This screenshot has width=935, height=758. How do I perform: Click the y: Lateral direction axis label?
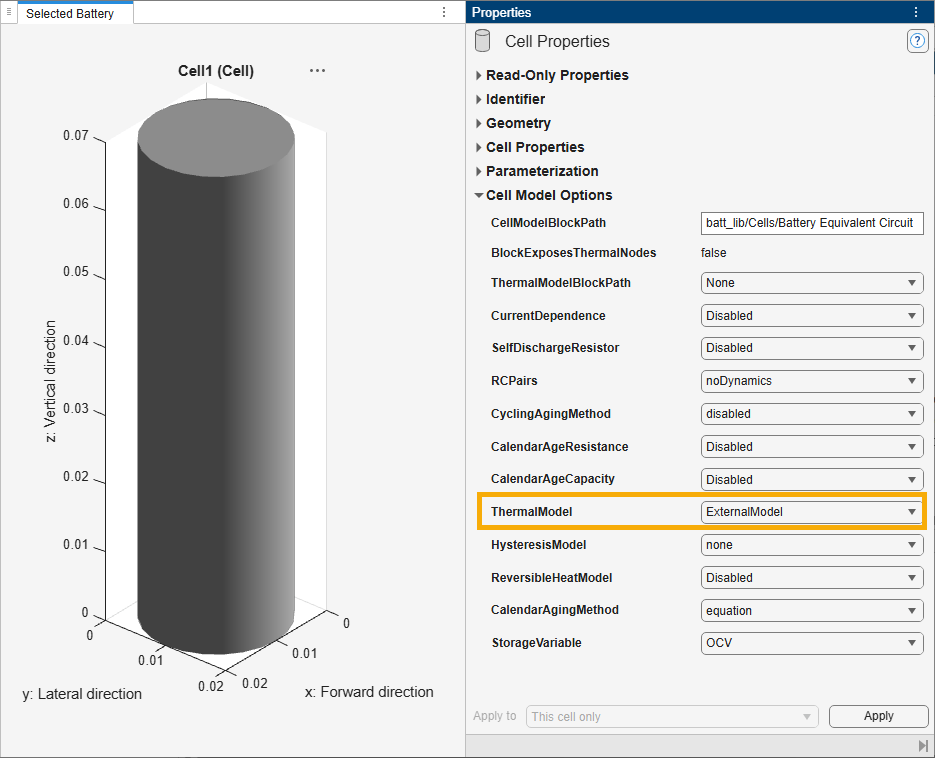(x=82, y=694)
